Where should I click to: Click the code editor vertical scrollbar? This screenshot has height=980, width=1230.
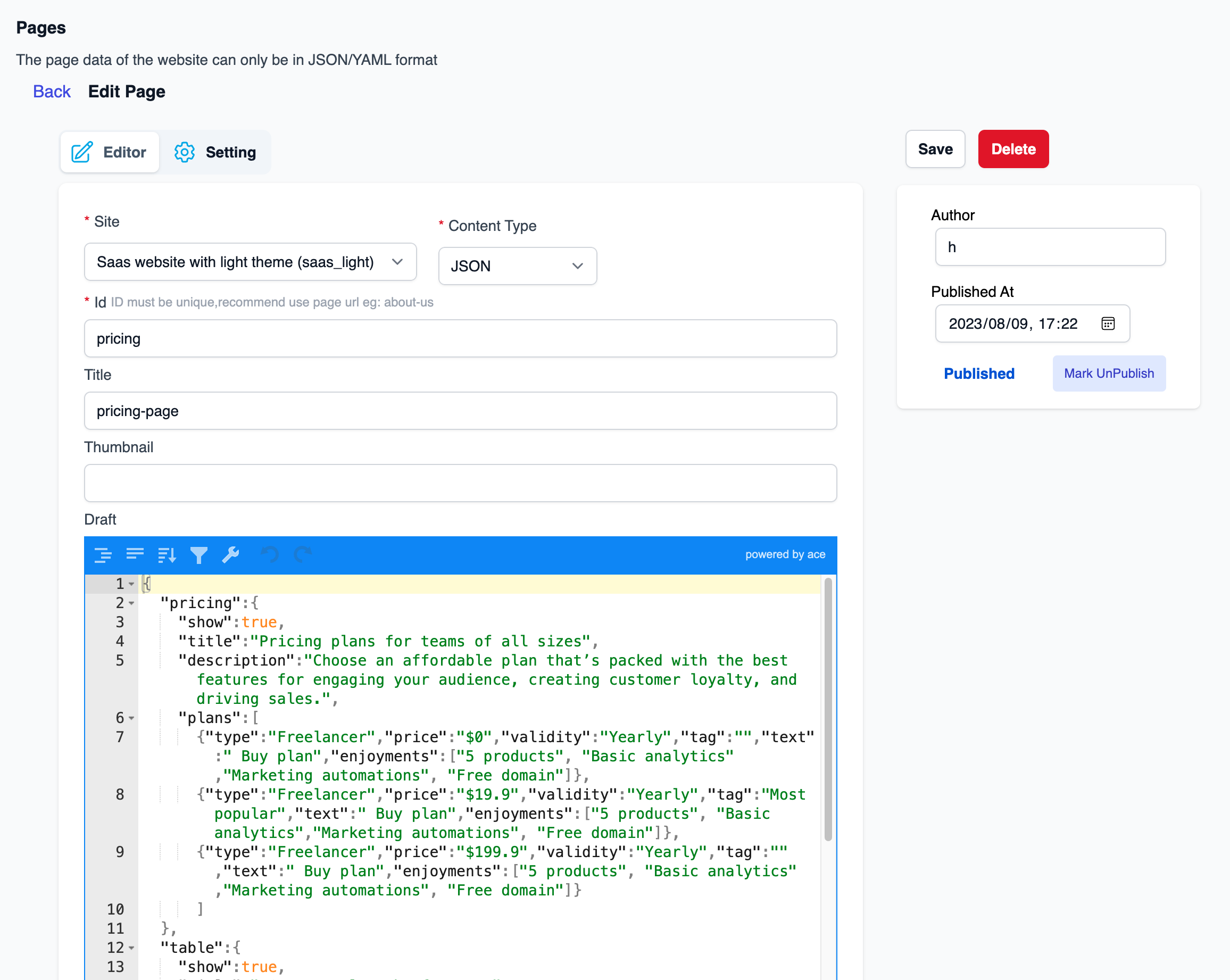tap(828, 709)
